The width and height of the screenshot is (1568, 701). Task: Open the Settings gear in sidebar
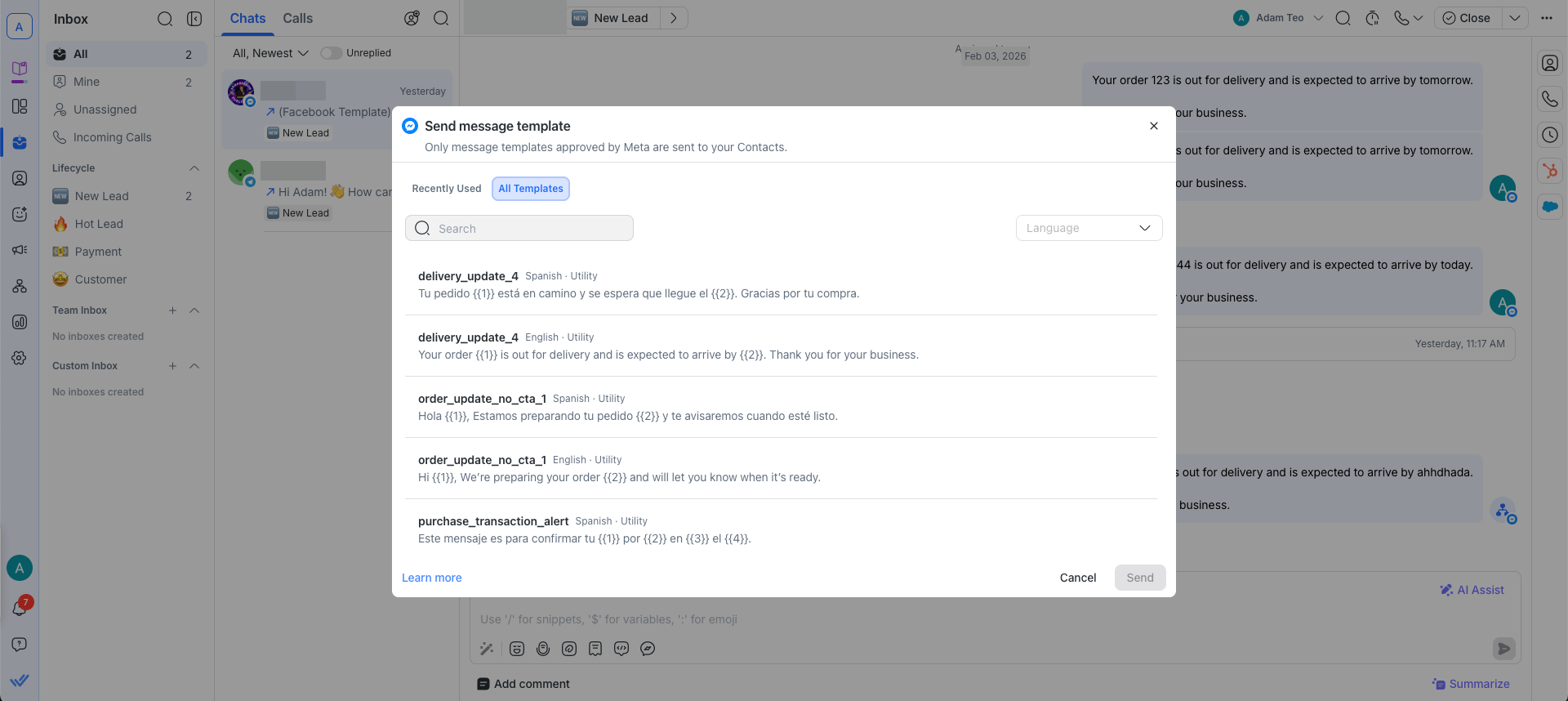click(20, 358)
